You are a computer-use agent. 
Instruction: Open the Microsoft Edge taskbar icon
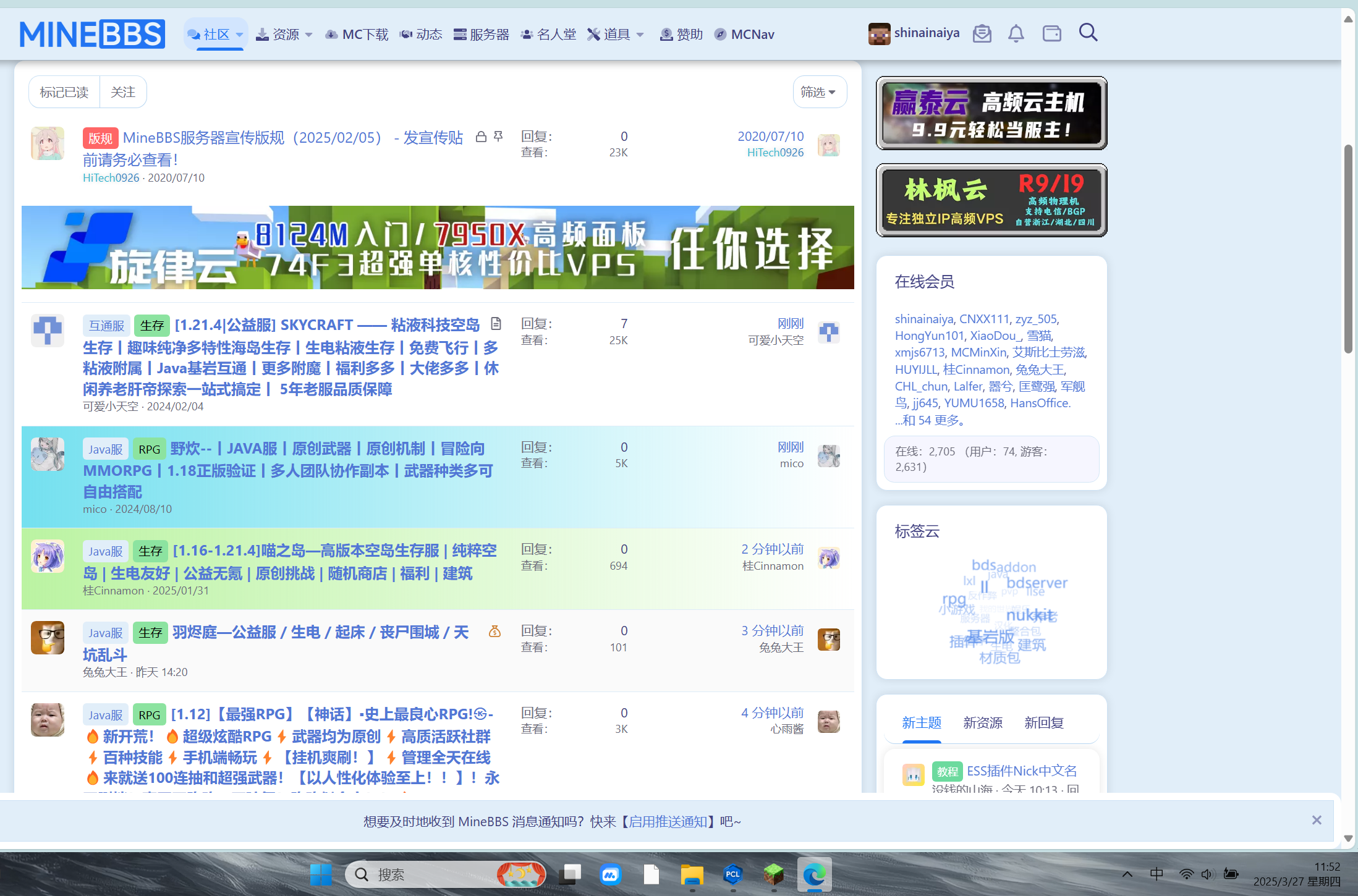pos(814,874)
